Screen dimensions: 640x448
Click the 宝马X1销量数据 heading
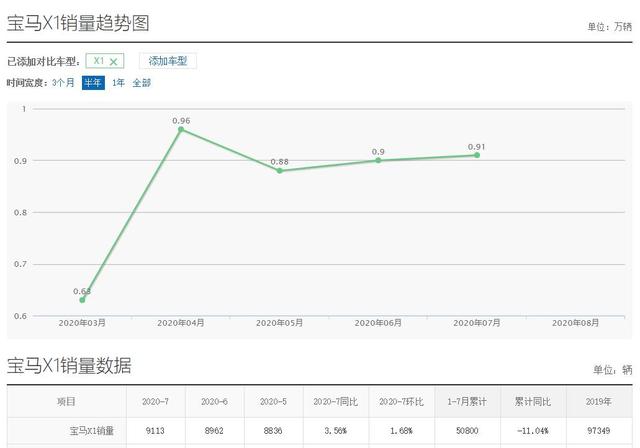pyautogui.click(x=69, y=365)
